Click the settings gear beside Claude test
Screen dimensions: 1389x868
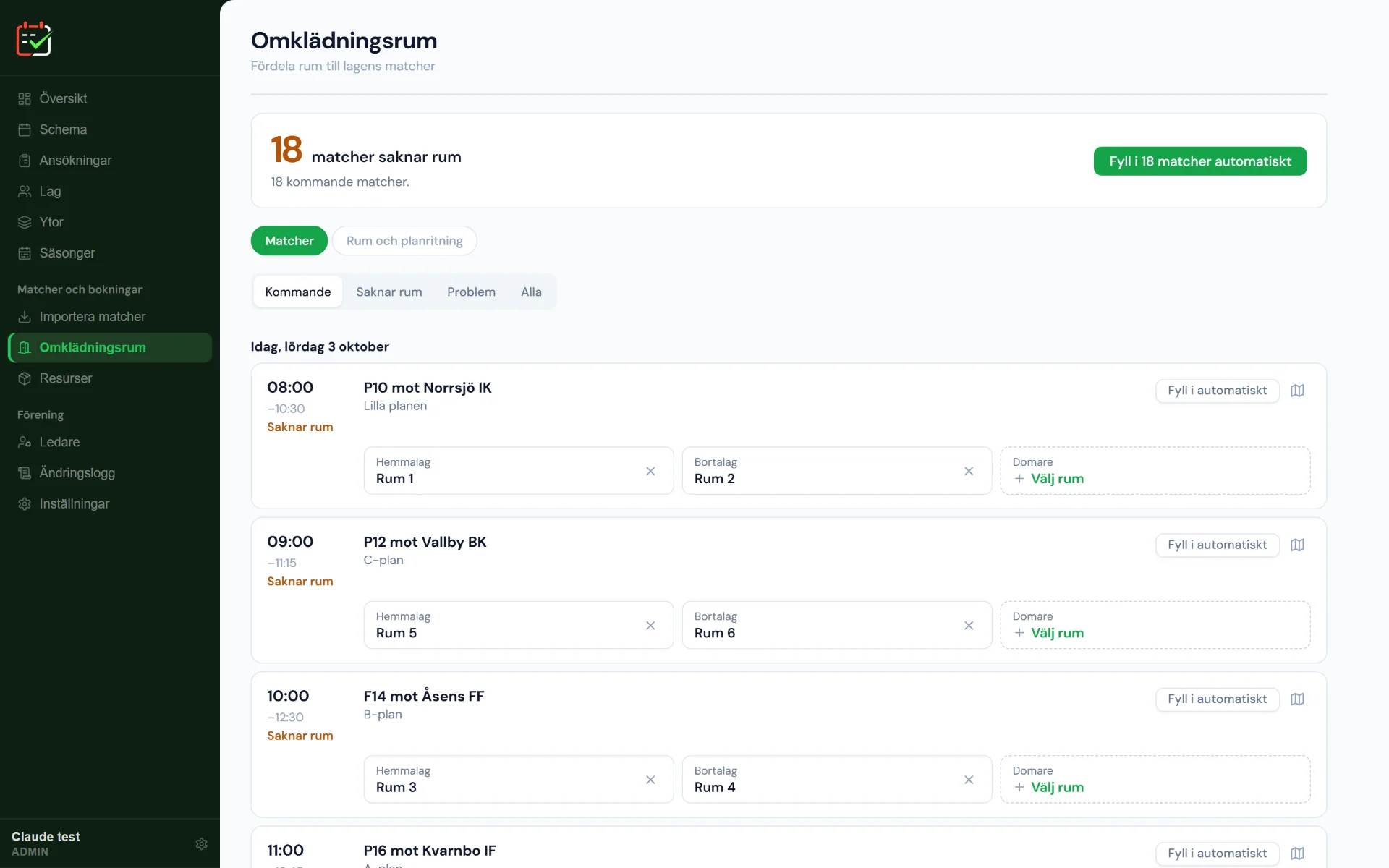coord(202,843)
